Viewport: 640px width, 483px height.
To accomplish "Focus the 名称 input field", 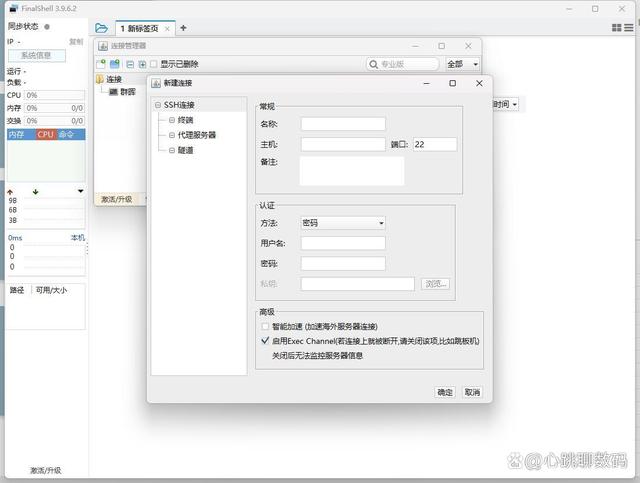I will coord(343,124).
